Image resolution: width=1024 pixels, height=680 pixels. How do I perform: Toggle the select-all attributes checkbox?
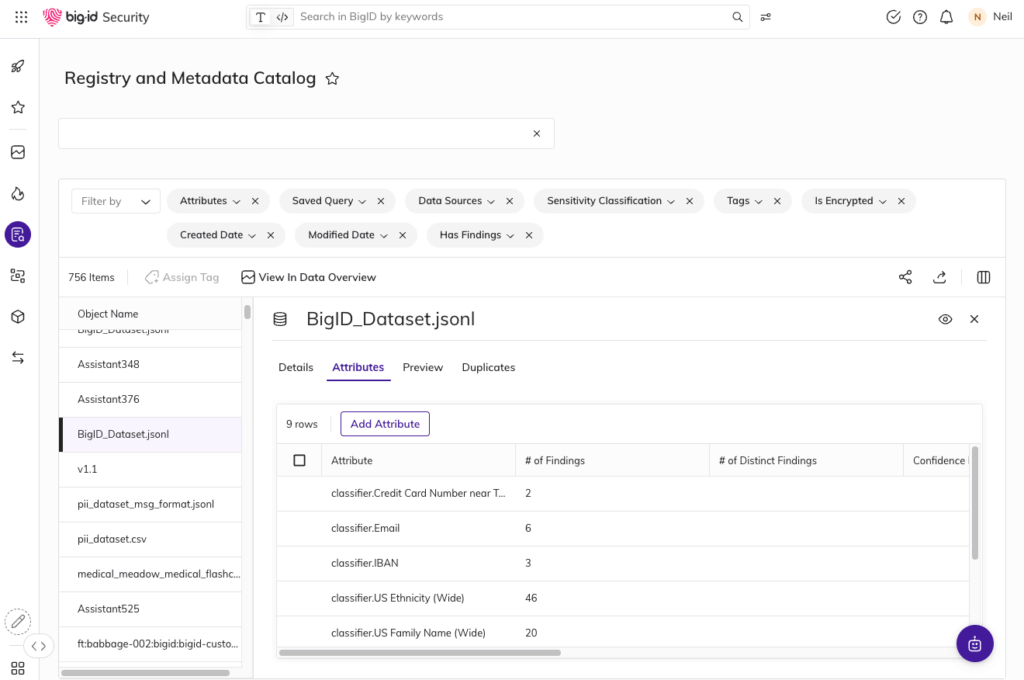299,461
